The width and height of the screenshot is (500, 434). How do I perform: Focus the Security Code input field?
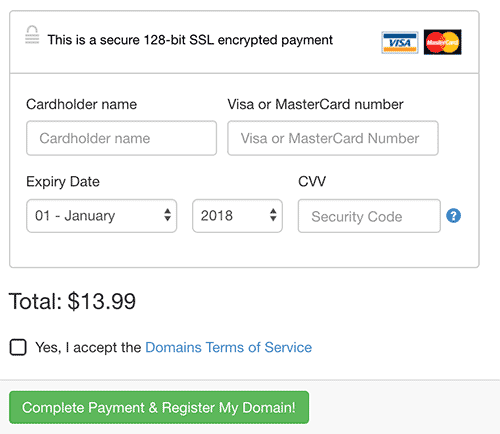(369, 216)
